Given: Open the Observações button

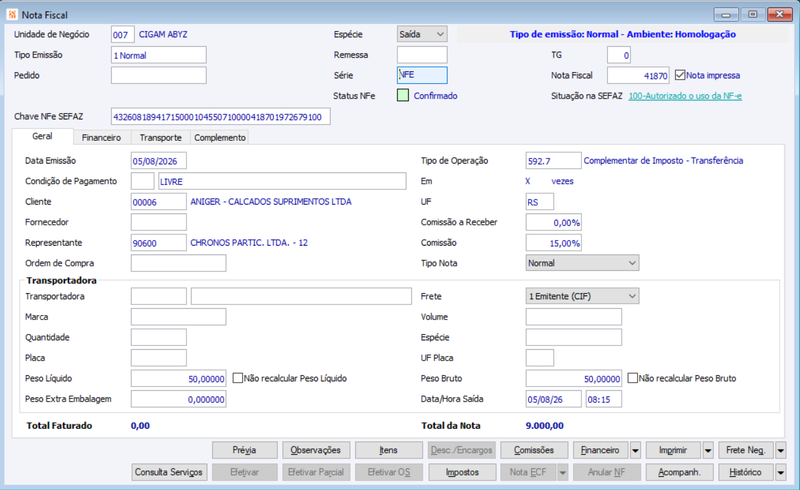Looking at the screenshot, I should (316, 450).
